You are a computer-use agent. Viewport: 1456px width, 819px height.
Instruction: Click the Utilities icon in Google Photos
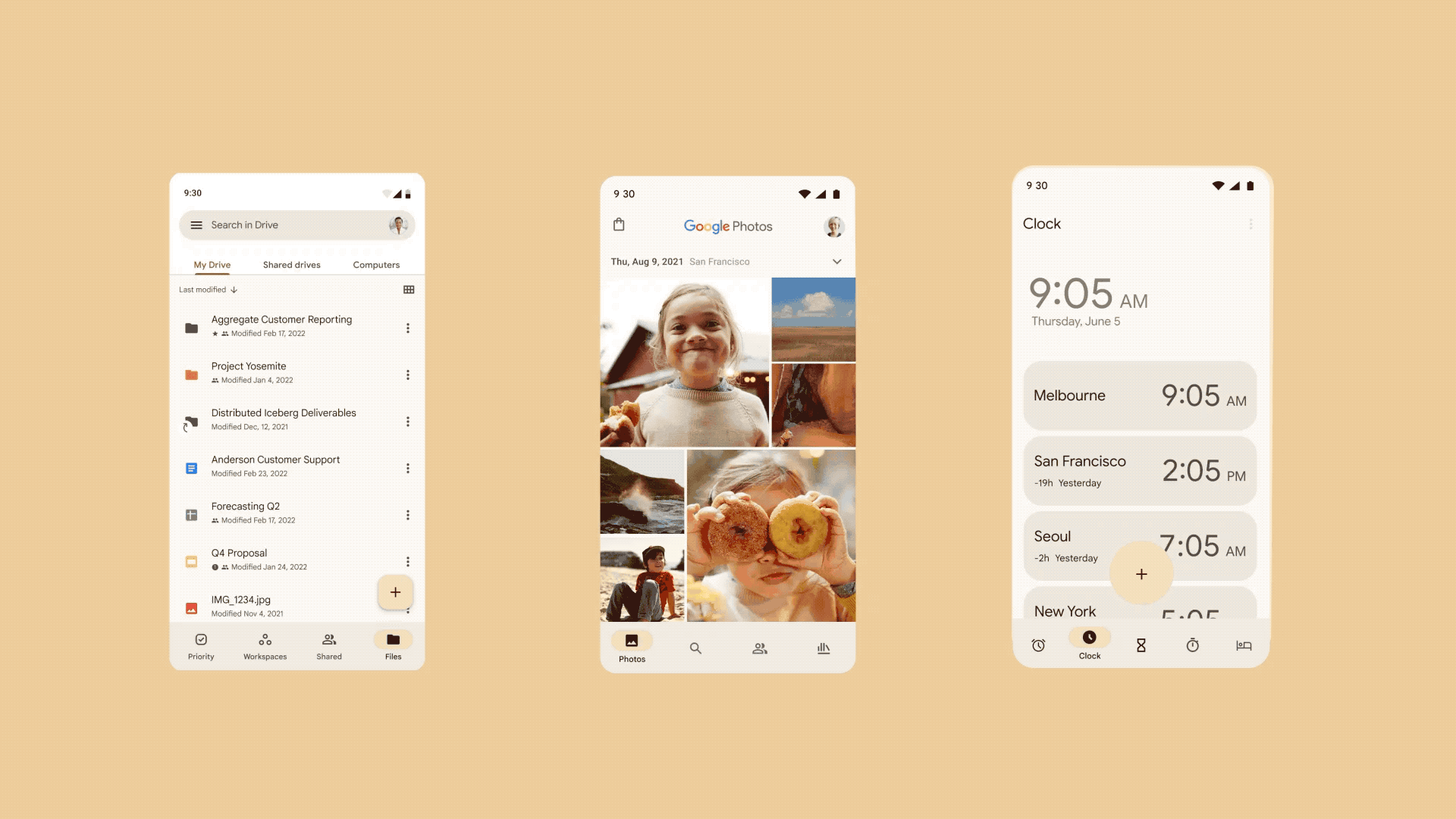pos(823,647)
